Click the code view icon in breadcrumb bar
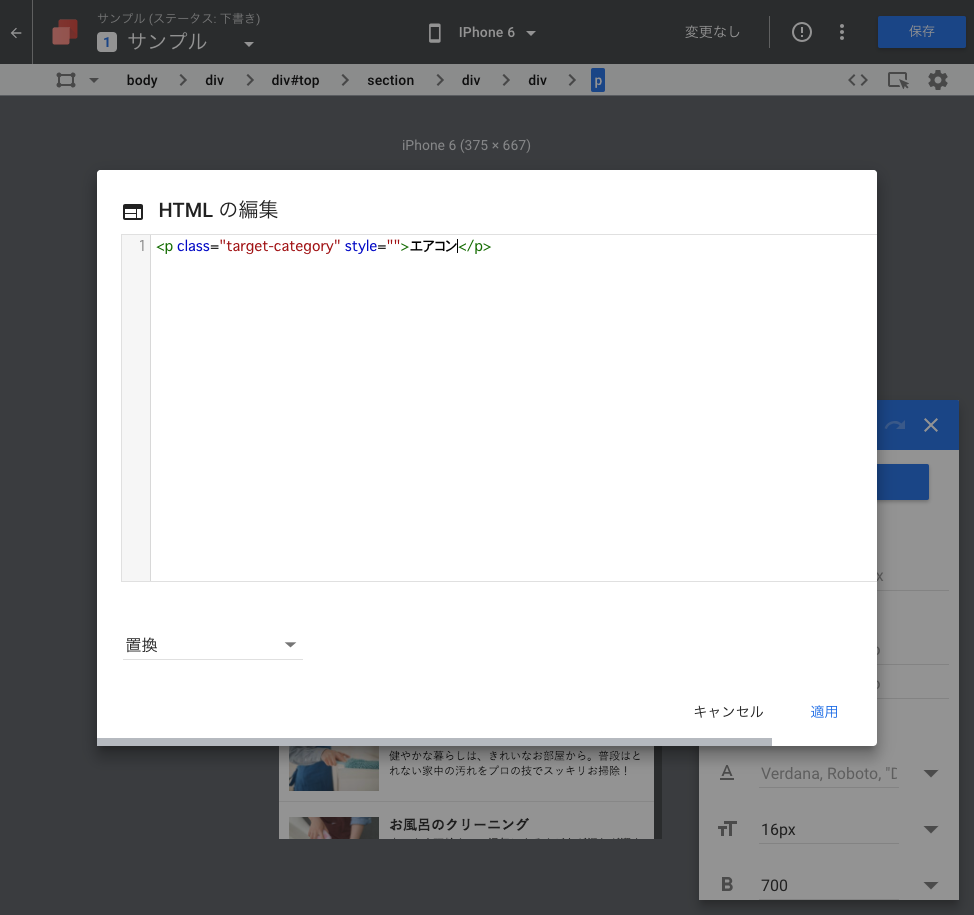The image size is (974, 915). (858, 79)
